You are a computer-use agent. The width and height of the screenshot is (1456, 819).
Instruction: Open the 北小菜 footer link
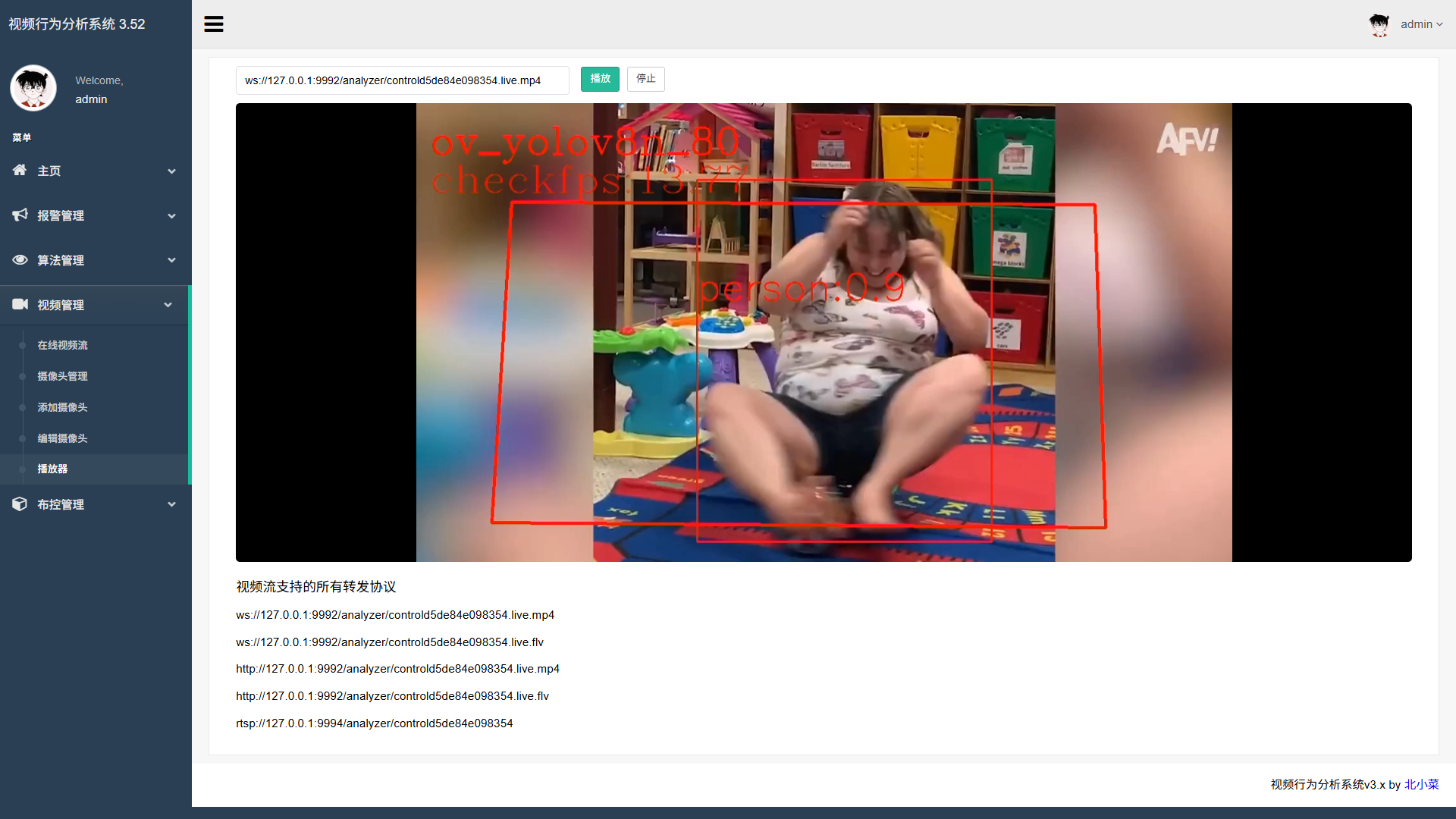pyautogui.click(x=1421, y=784)
